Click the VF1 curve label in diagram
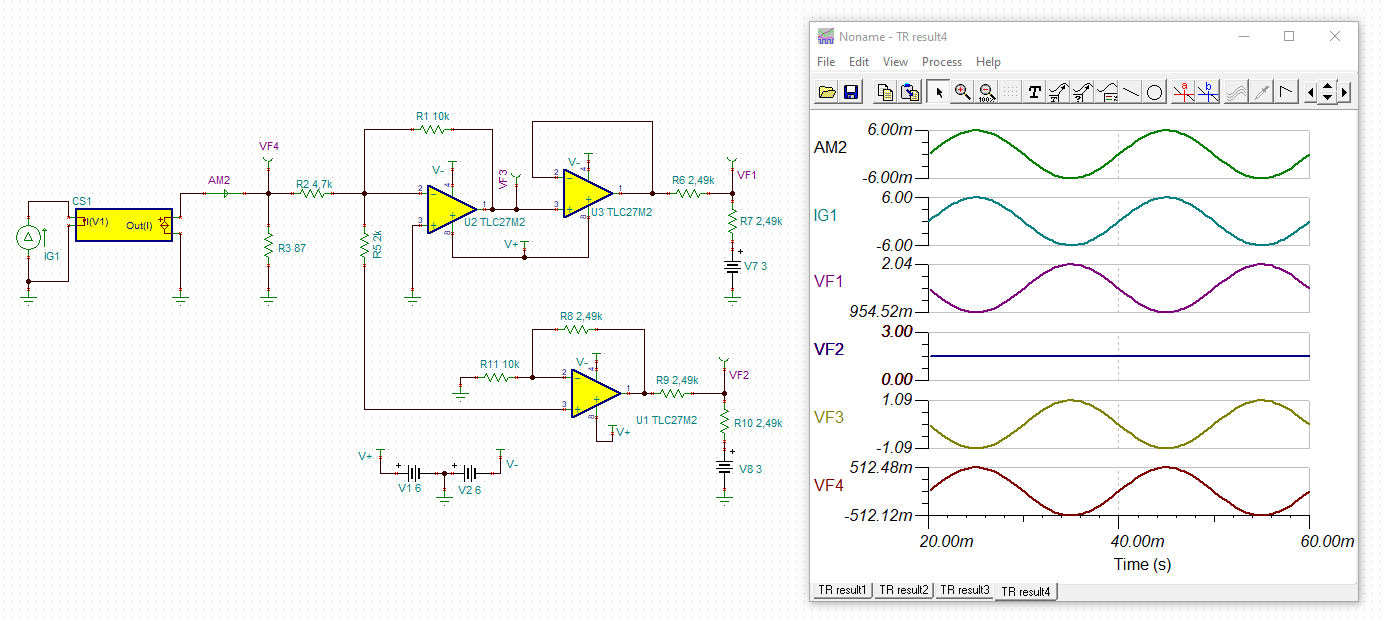Screen dimensions: 1384x621 [x=830, y=281]
